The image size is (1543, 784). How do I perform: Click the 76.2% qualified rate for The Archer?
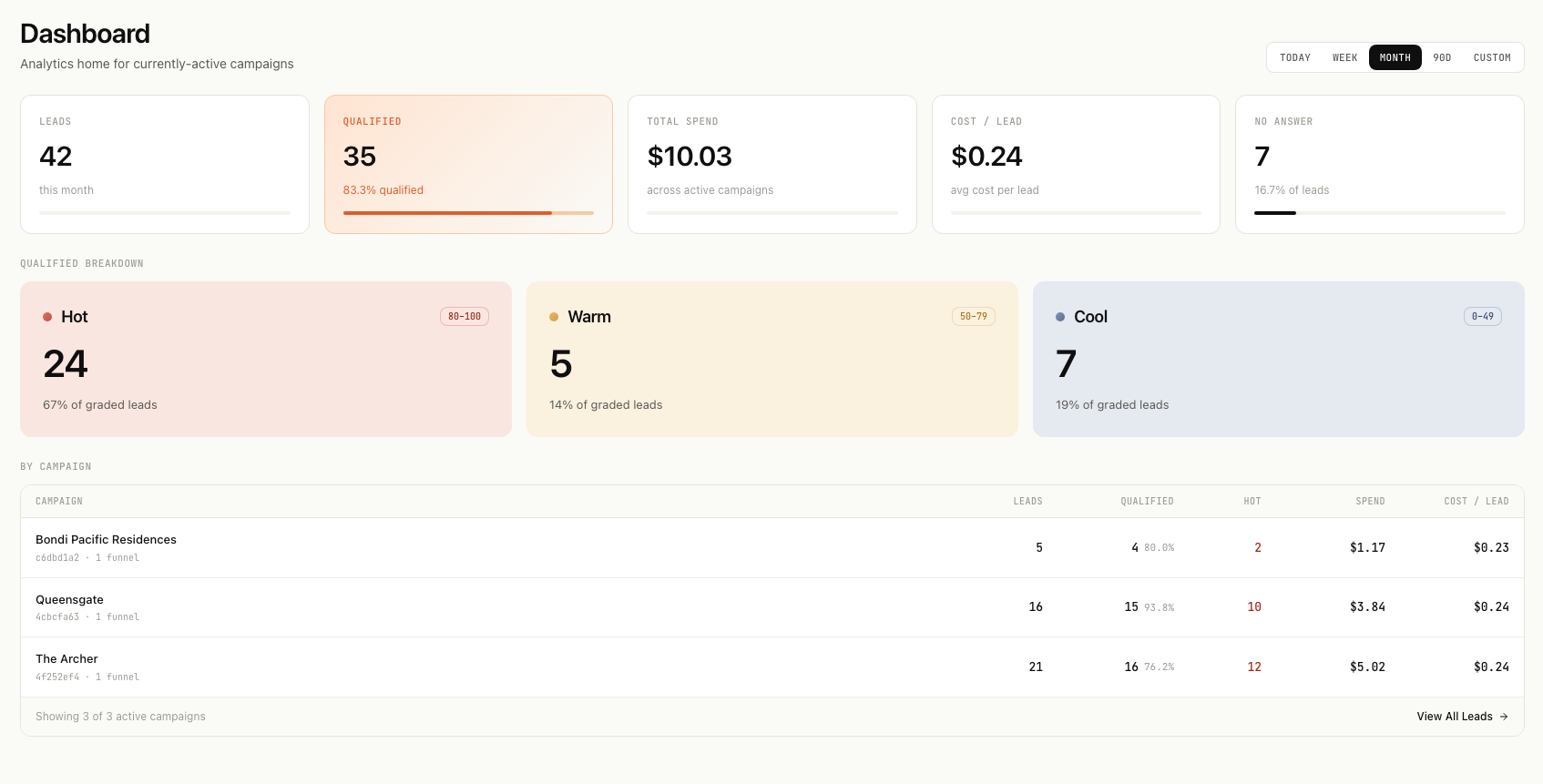click(x=1160, y=667)
